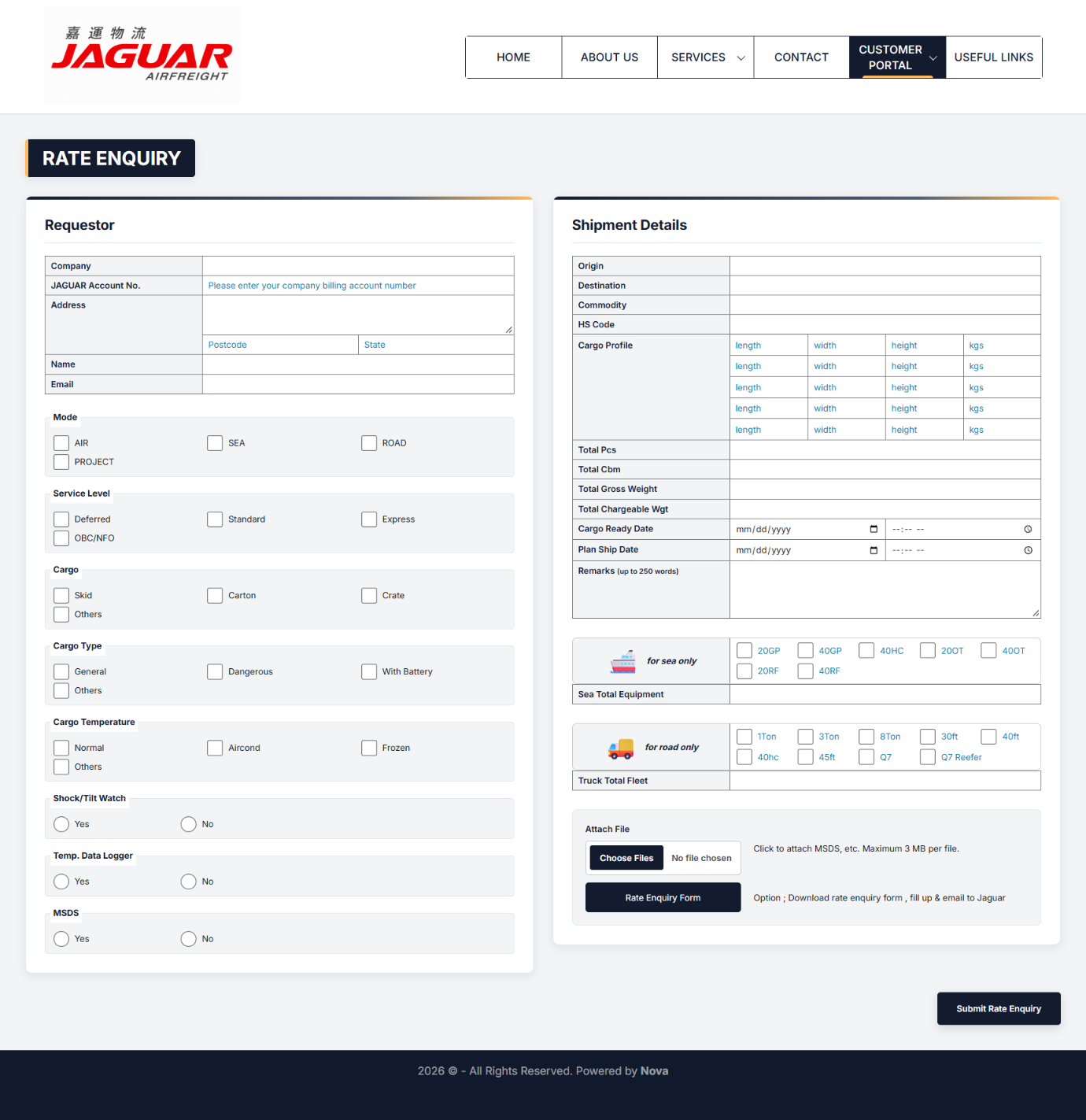
Task: Tick the Dangerous cargo type checkbox
Action: [215, 671]
